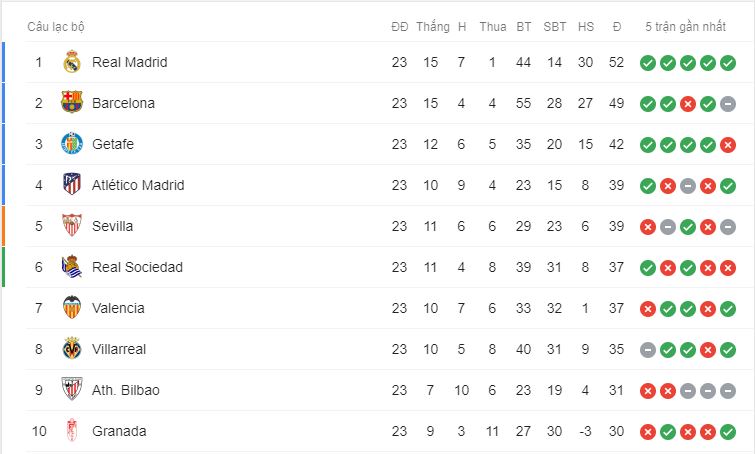Select the Câu lạc bộ column header
755x454 pixels.
click(56, 26)
